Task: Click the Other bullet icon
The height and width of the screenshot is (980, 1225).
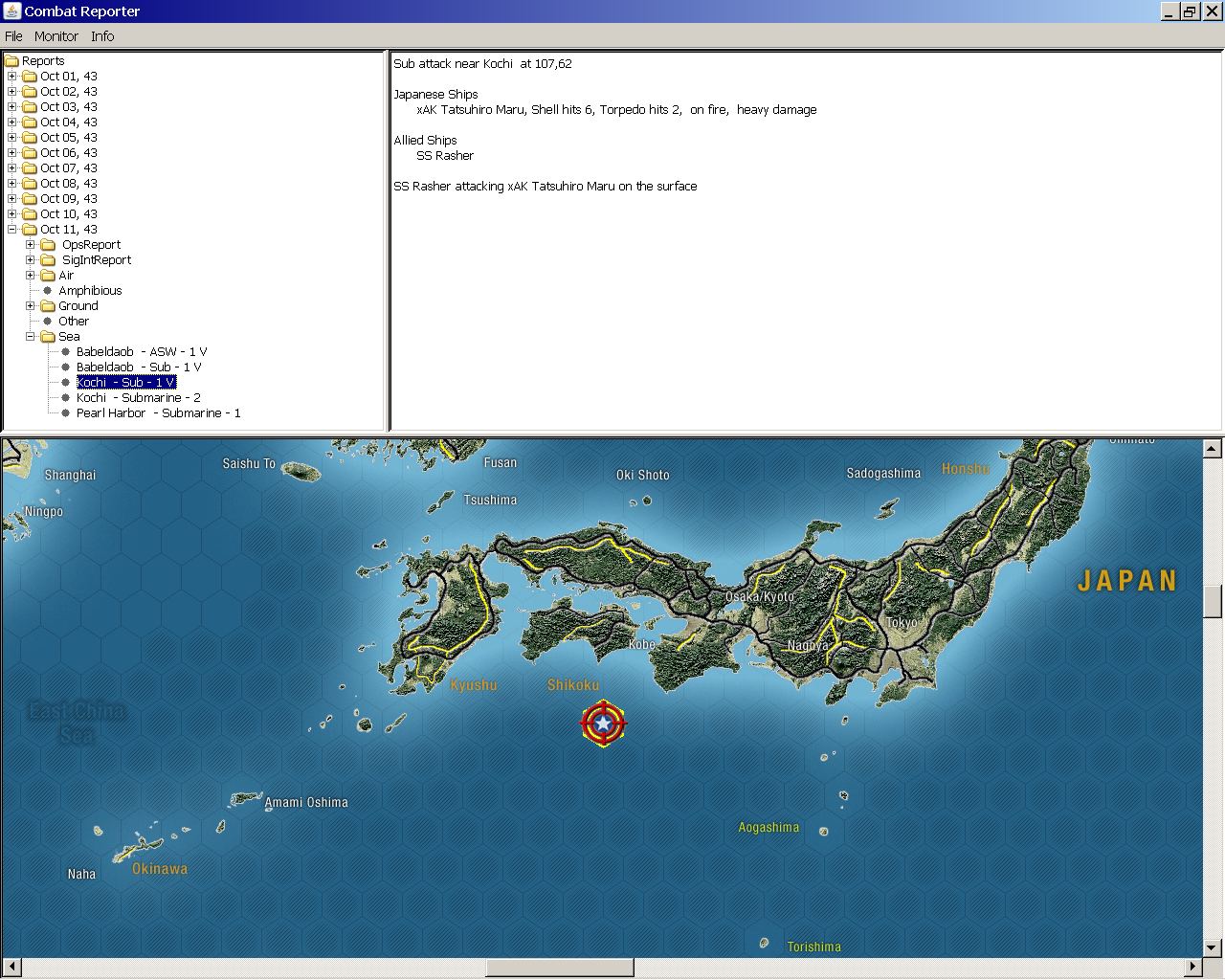Action: tap(48, 322)
